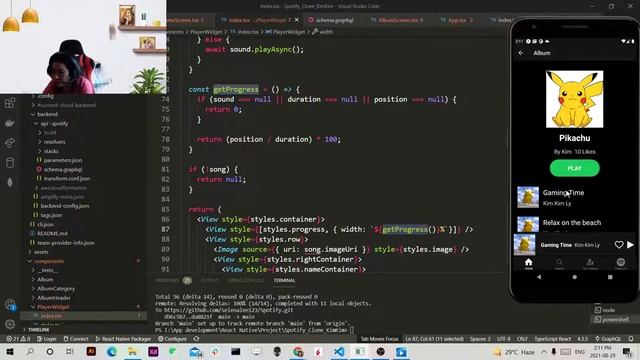Click the GraphQL status bar item
640x360 pixels.
(608, 339)
